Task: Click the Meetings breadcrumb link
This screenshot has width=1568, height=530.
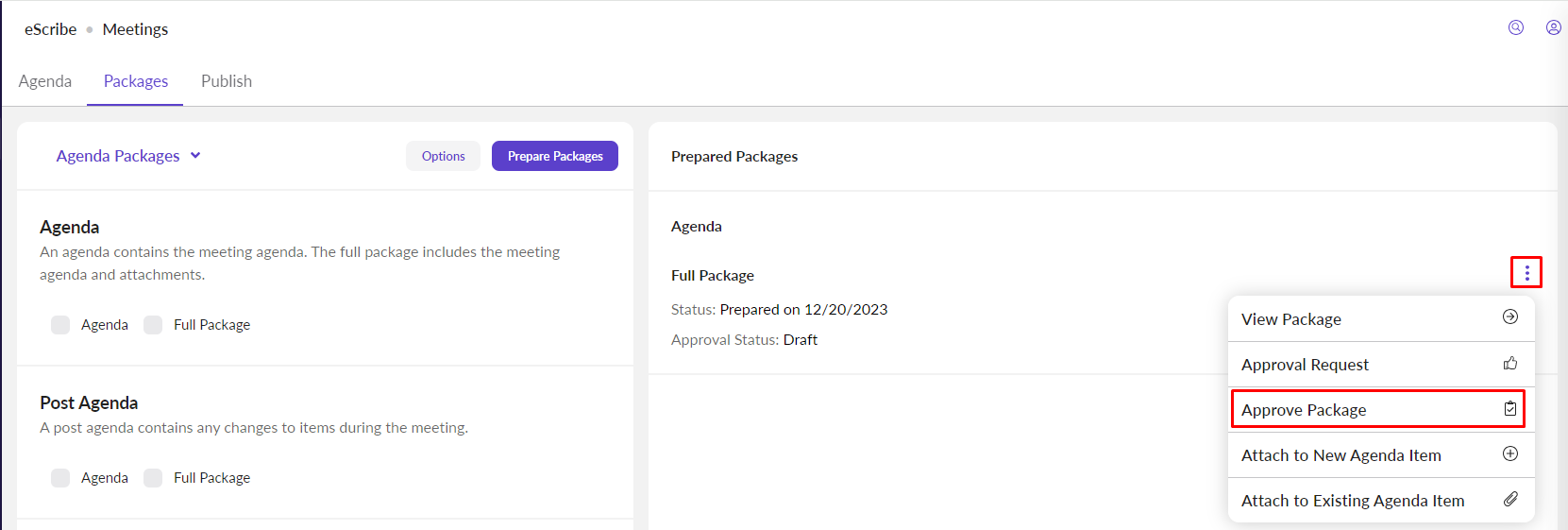Action: [x=135, y=29]
